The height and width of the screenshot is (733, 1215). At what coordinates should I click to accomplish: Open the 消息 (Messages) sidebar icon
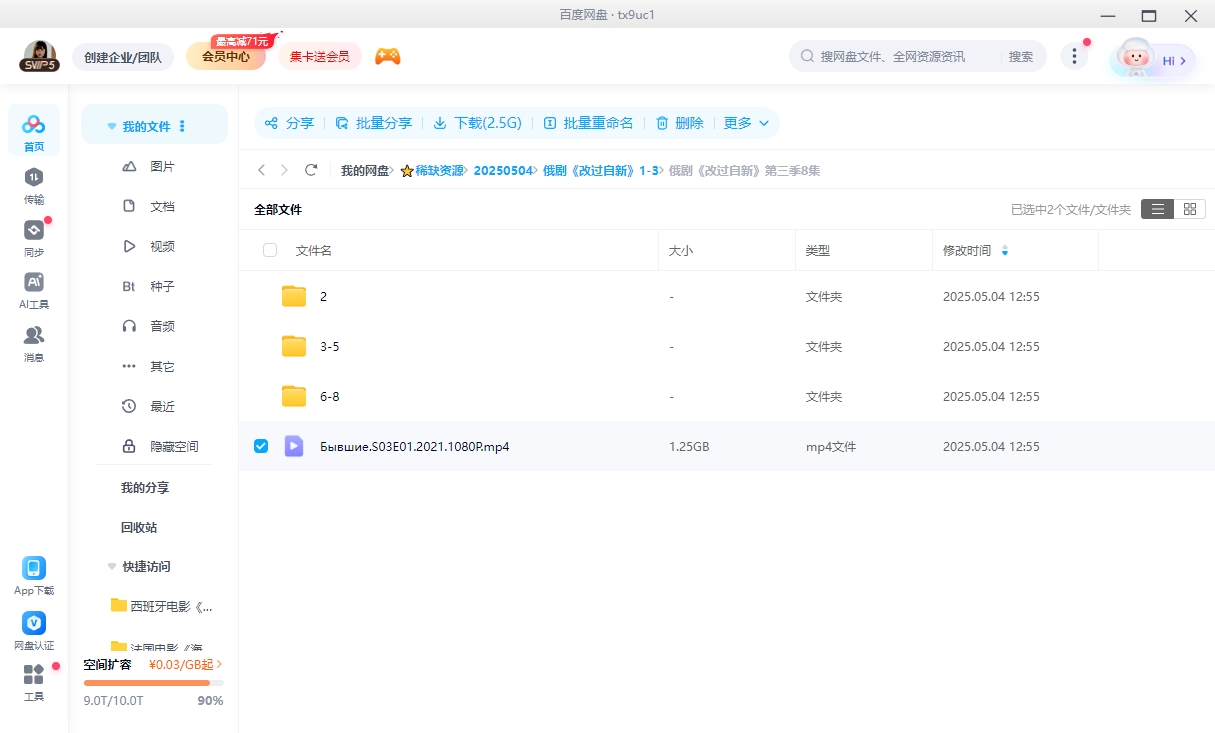[34, 342]
